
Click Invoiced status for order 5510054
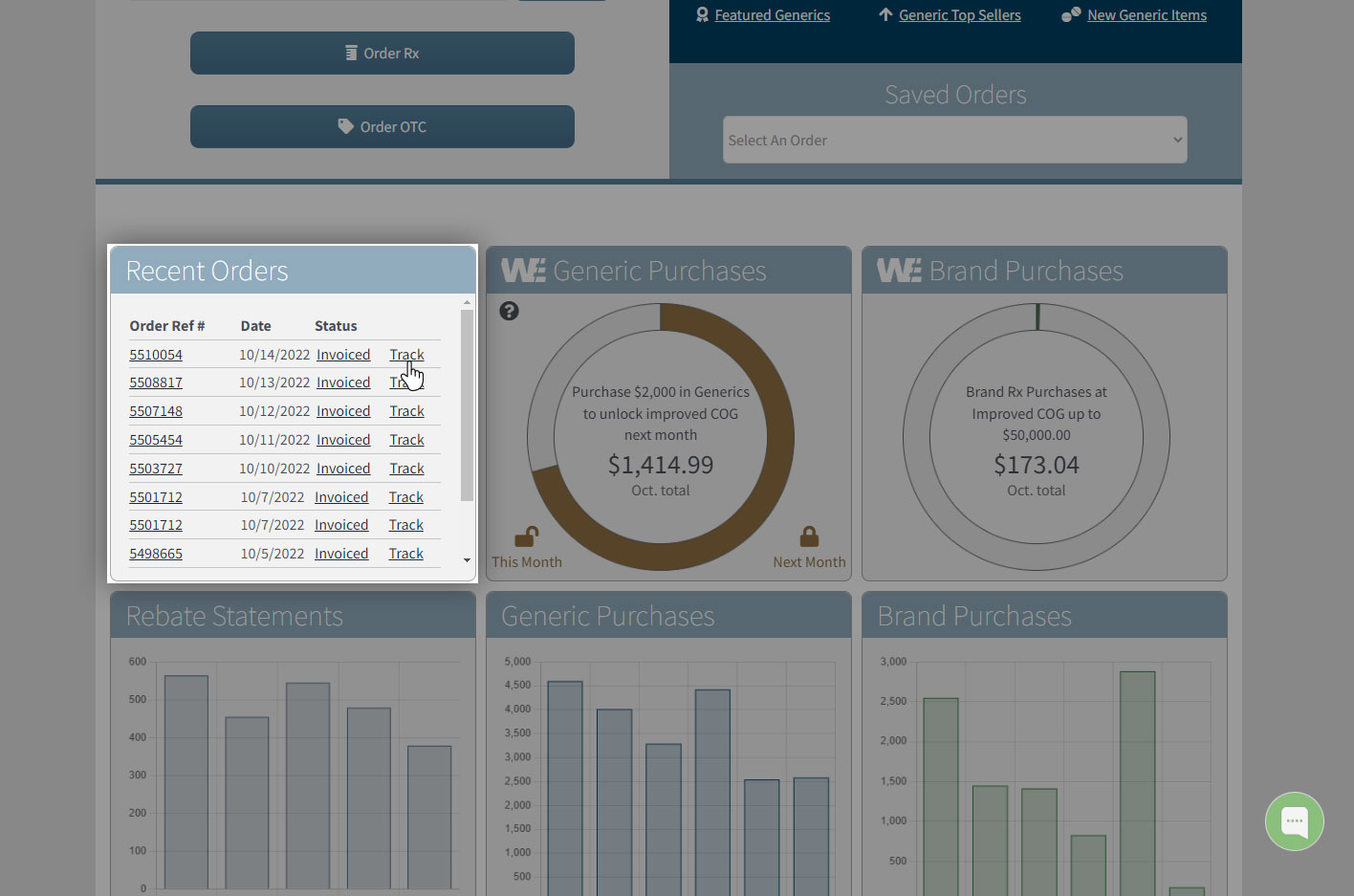tap(343, 355)
